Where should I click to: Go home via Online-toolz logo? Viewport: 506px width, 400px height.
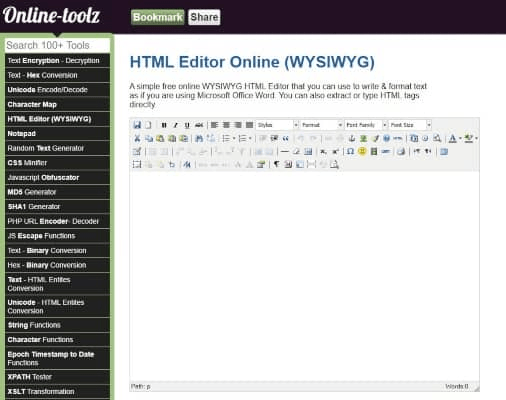[51, 15]
